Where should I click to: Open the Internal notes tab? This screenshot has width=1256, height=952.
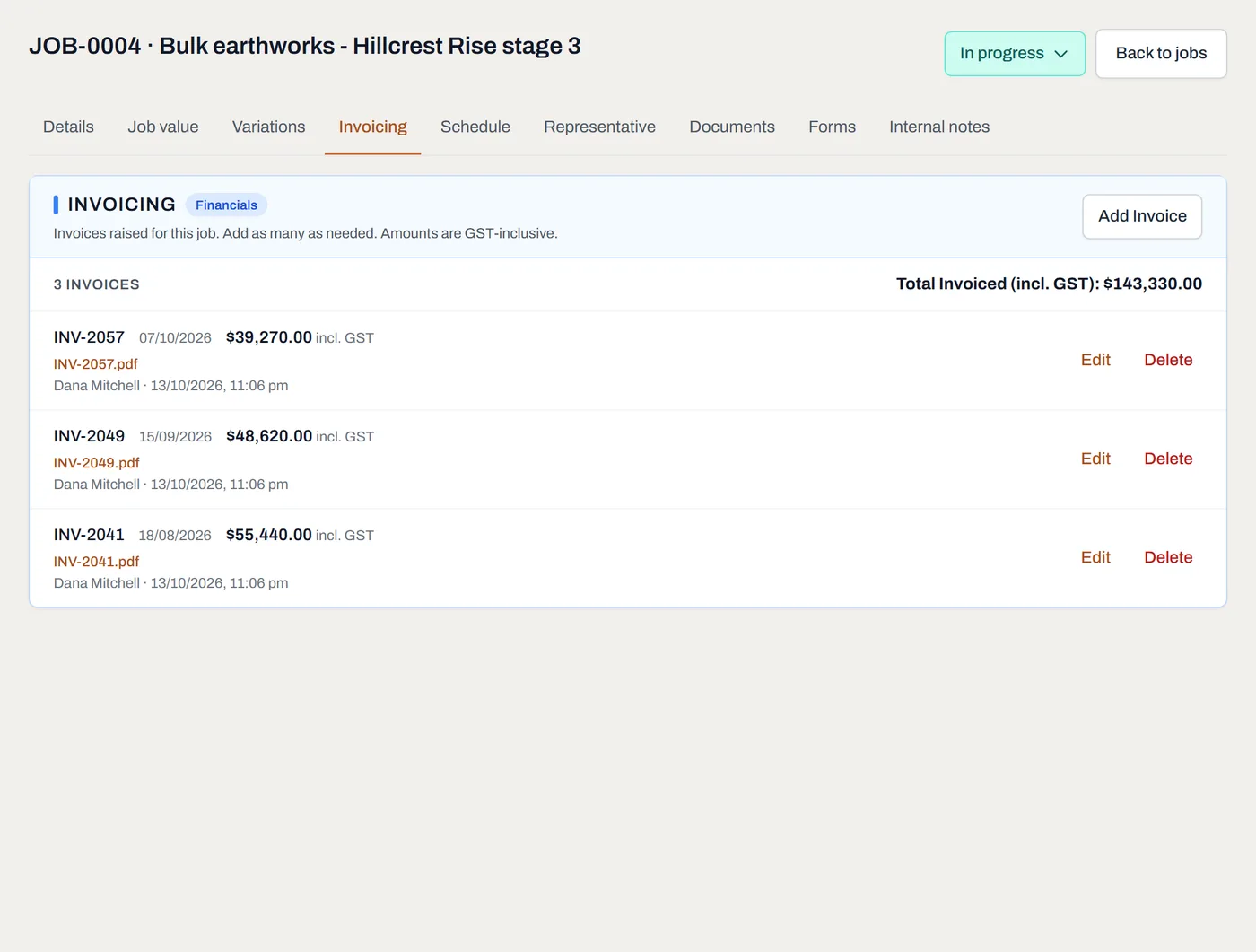coord(939,127)
